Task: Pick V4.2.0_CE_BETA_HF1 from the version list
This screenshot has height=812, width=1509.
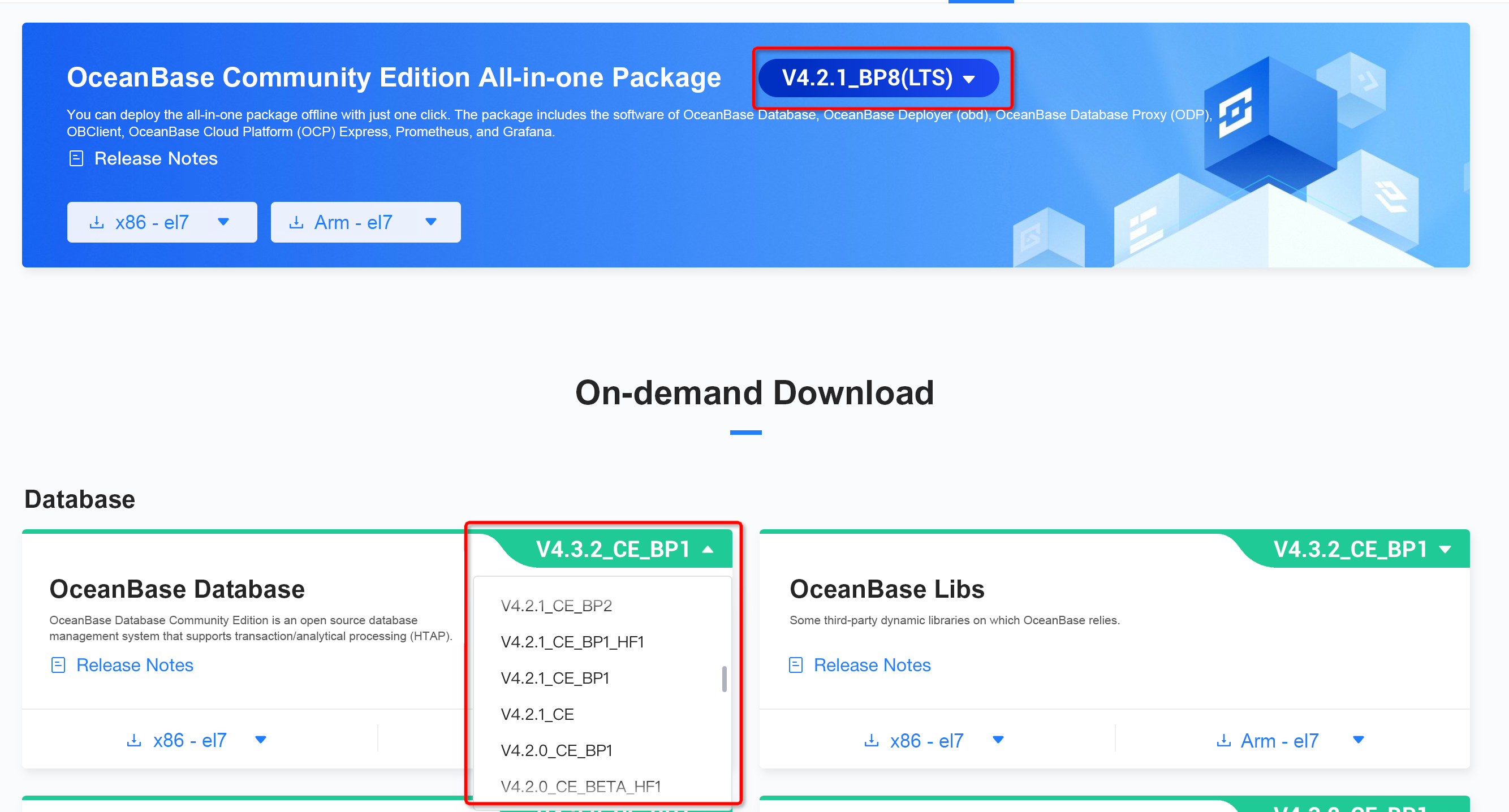Action: coord(580,787)
